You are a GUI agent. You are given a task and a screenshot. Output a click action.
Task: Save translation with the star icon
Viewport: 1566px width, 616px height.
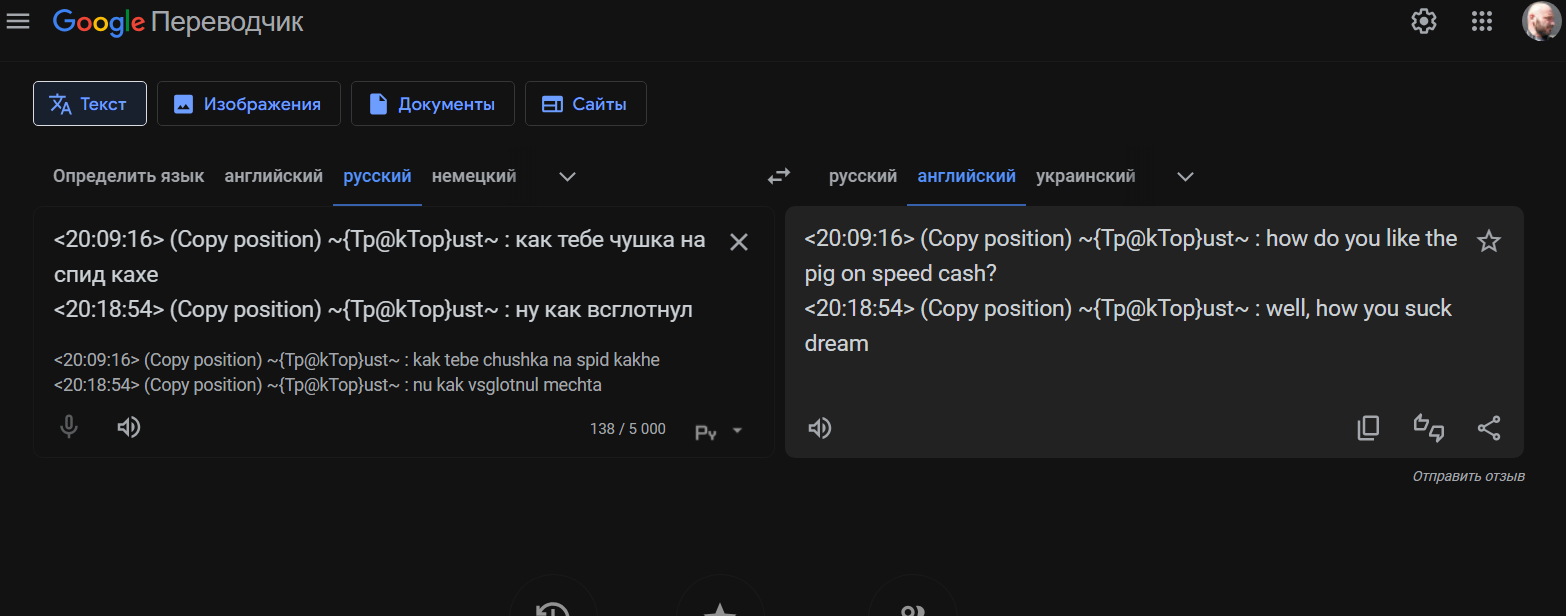point(1488,241)
